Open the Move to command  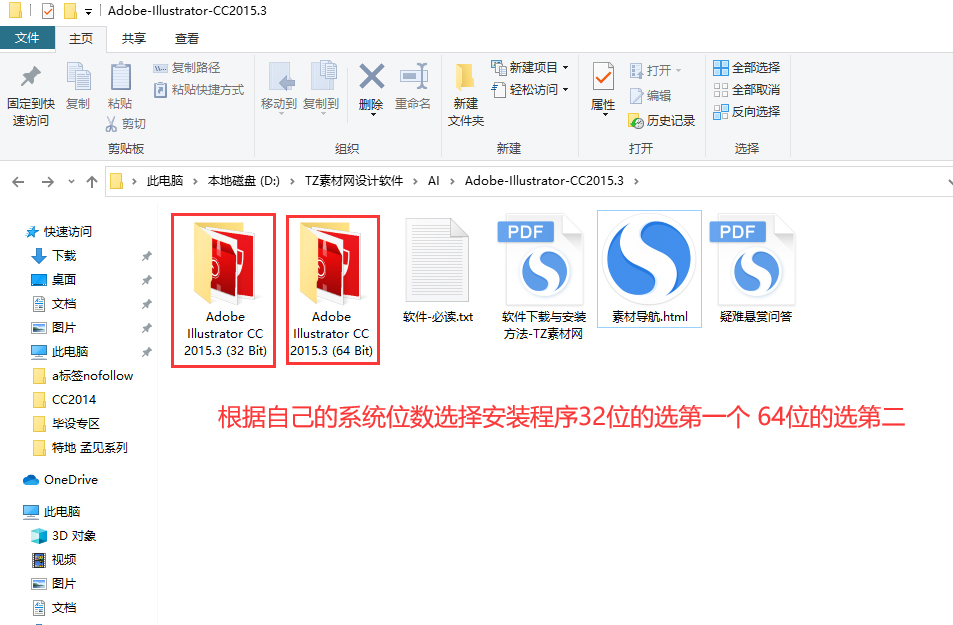click(x=279, y=88)
